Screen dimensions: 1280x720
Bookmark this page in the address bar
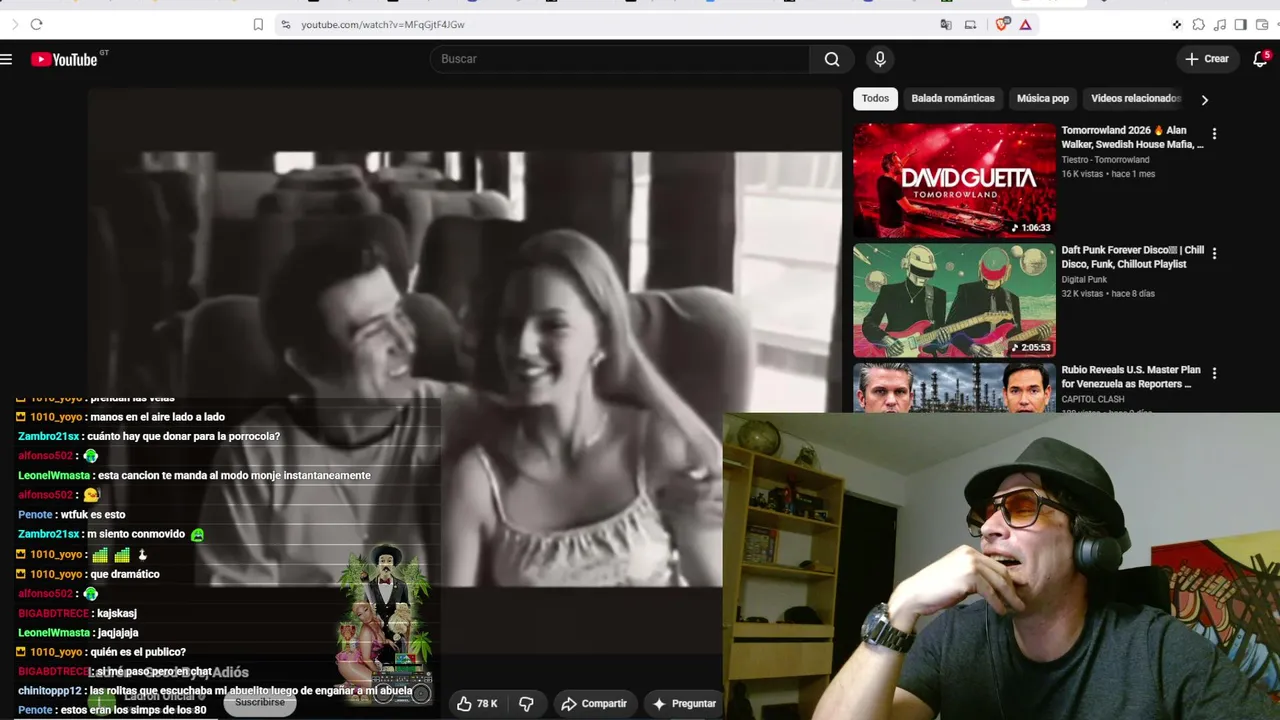click(258, 24)
